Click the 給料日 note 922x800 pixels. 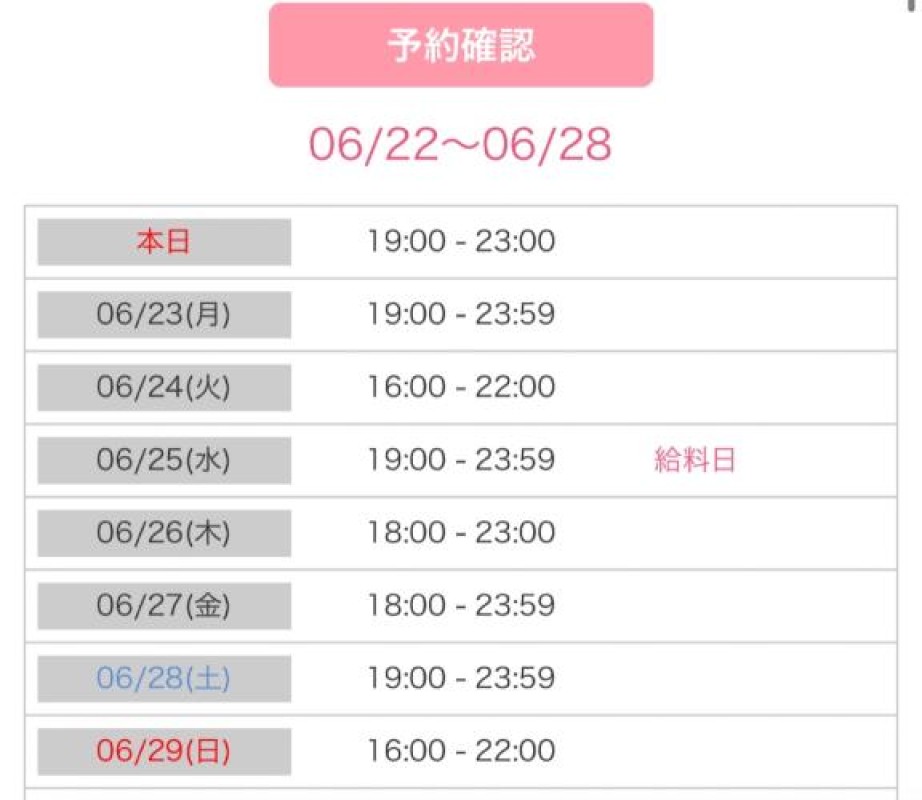click(695, 460)
